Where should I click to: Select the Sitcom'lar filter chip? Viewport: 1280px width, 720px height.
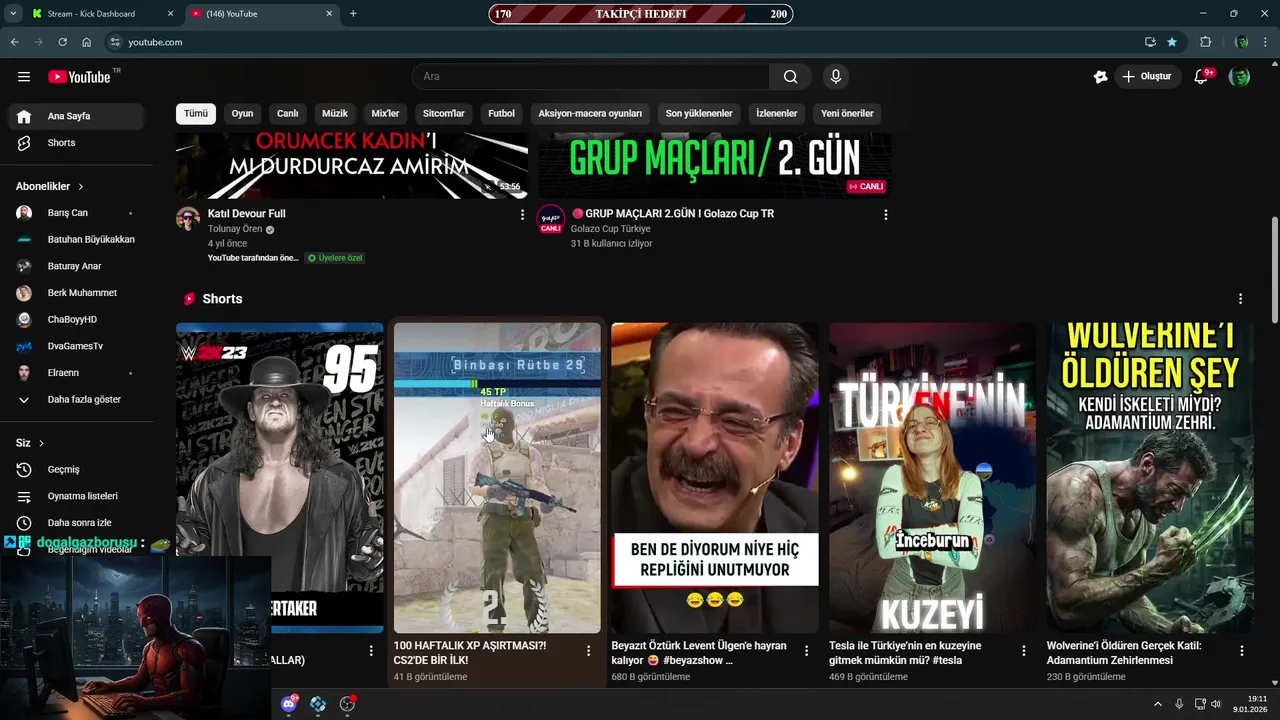(444, 114)
